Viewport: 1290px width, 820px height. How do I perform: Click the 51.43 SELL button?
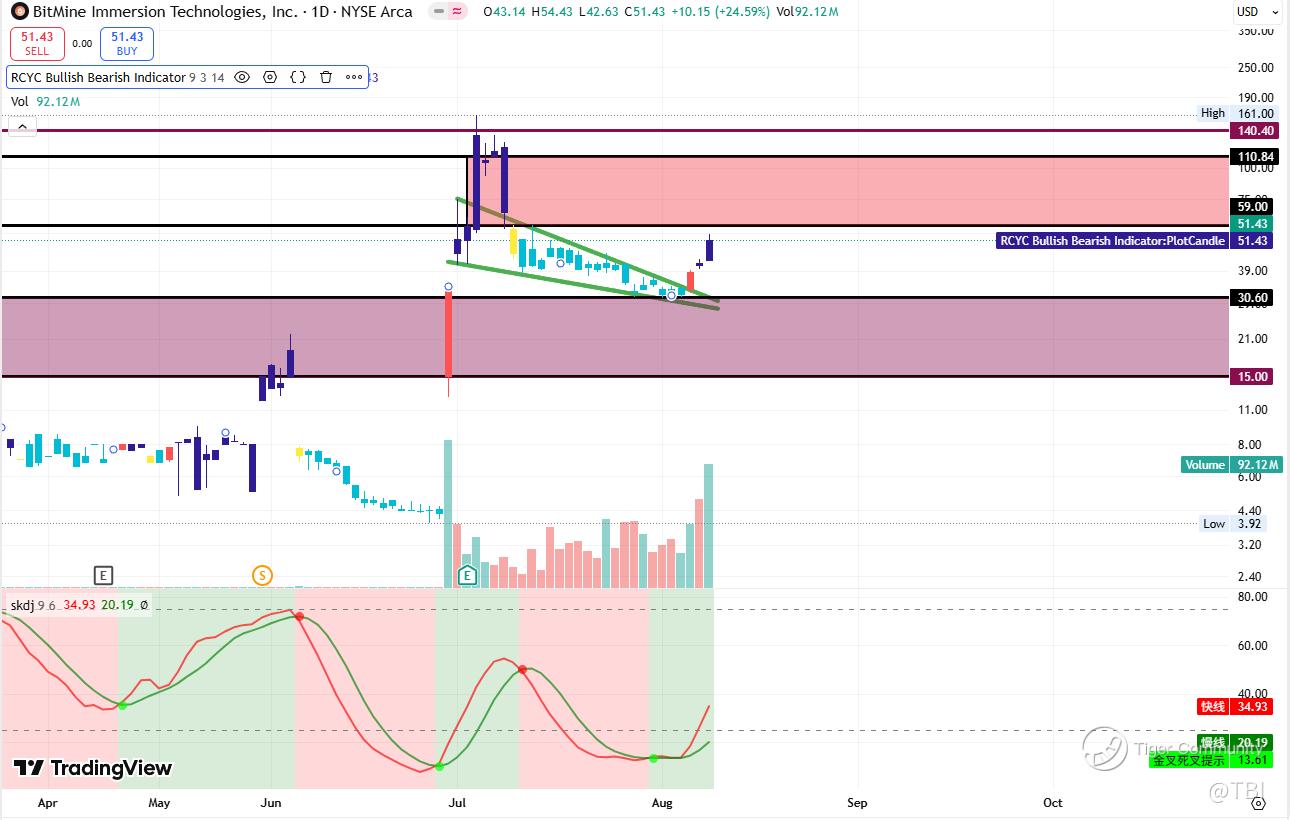pos(37,43)
